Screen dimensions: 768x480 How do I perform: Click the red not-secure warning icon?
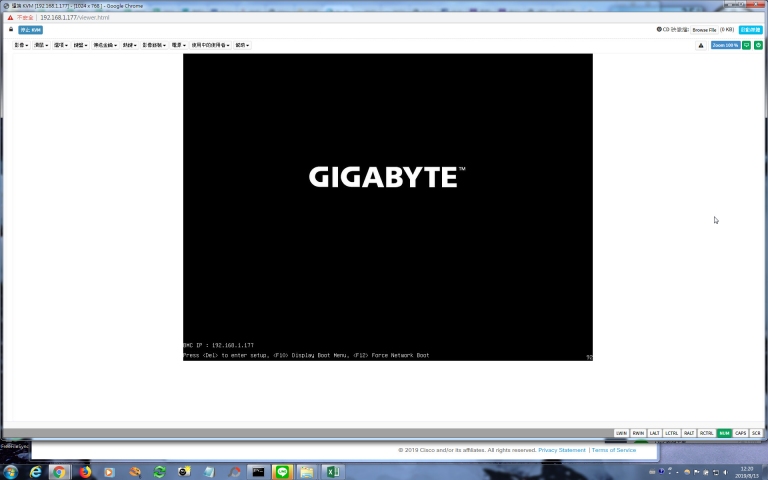point(10,17)
